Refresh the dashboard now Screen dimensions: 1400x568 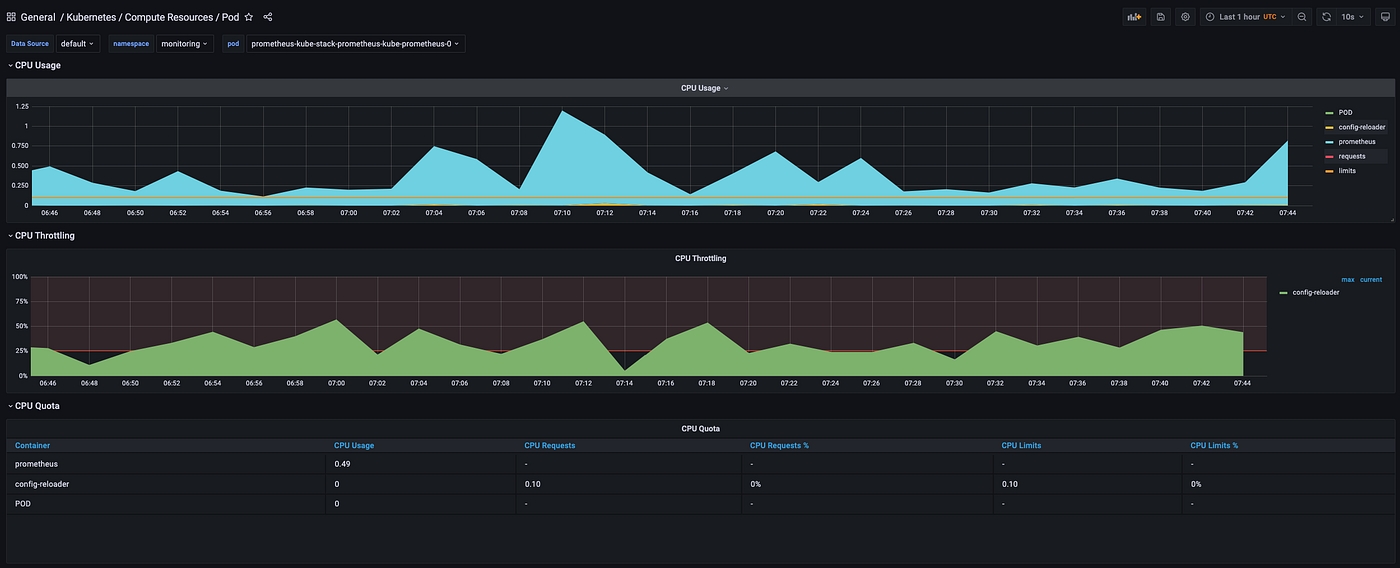pyautogui.click(x=1326, y=17)
